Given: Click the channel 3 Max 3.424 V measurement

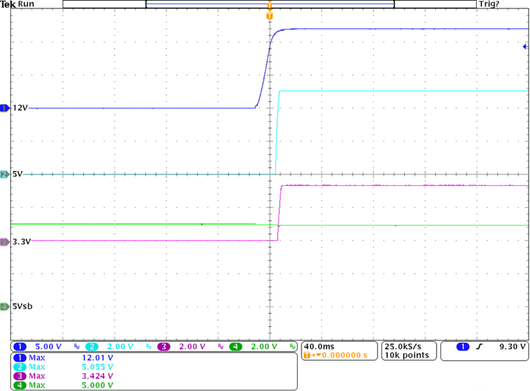Looking at the screenshot, I should (63, 376).
